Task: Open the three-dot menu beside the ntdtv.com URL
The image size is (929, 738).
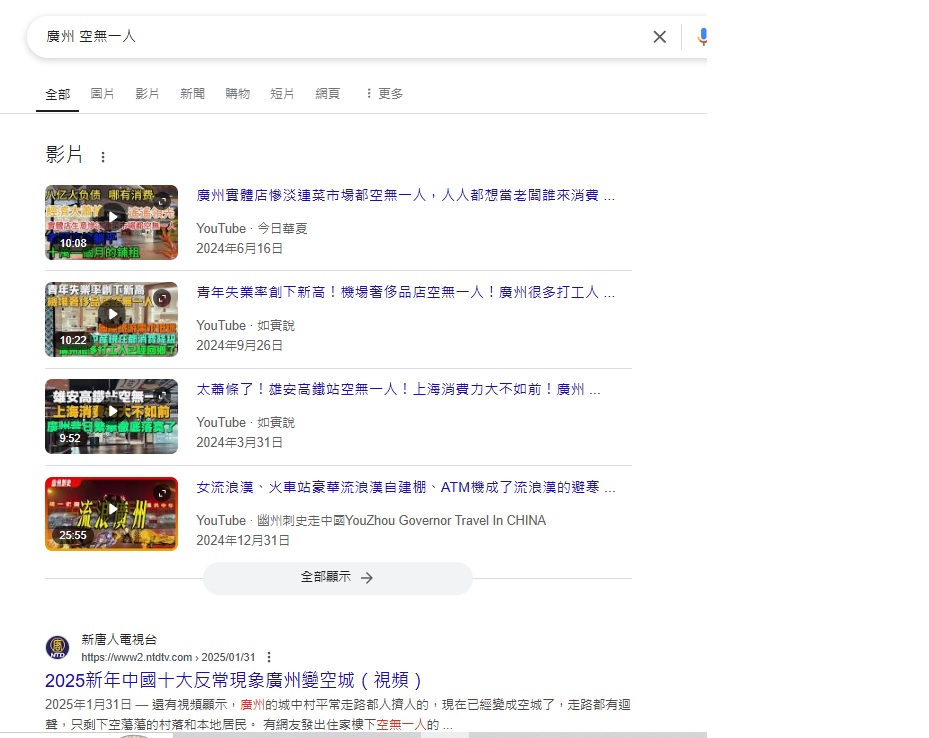Action: click(x=269, y=657)
